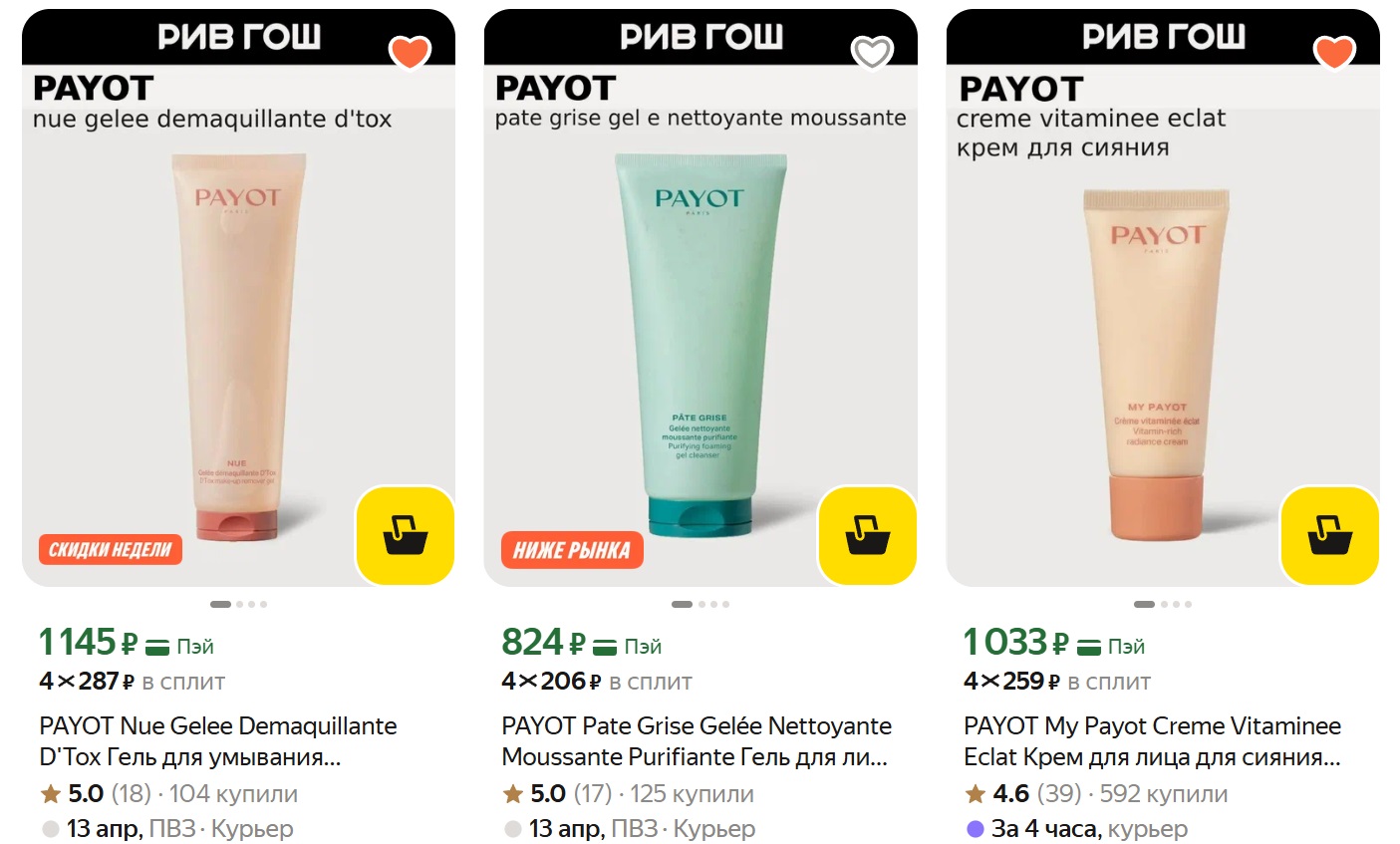Click the Скидки недели badge
1400x844 pixels.
[x=111, y=549]
